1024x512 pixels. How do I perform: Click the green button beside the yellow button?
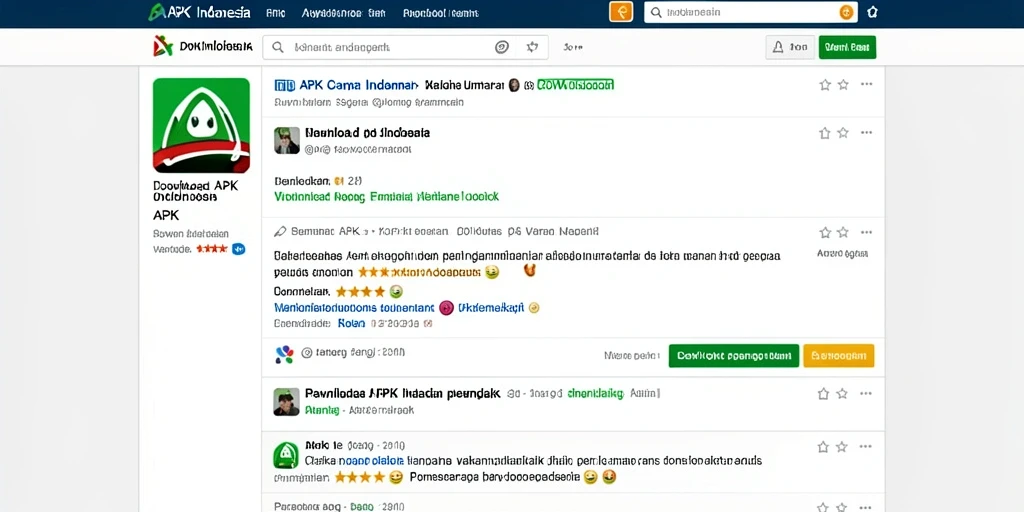pos(733,356)
